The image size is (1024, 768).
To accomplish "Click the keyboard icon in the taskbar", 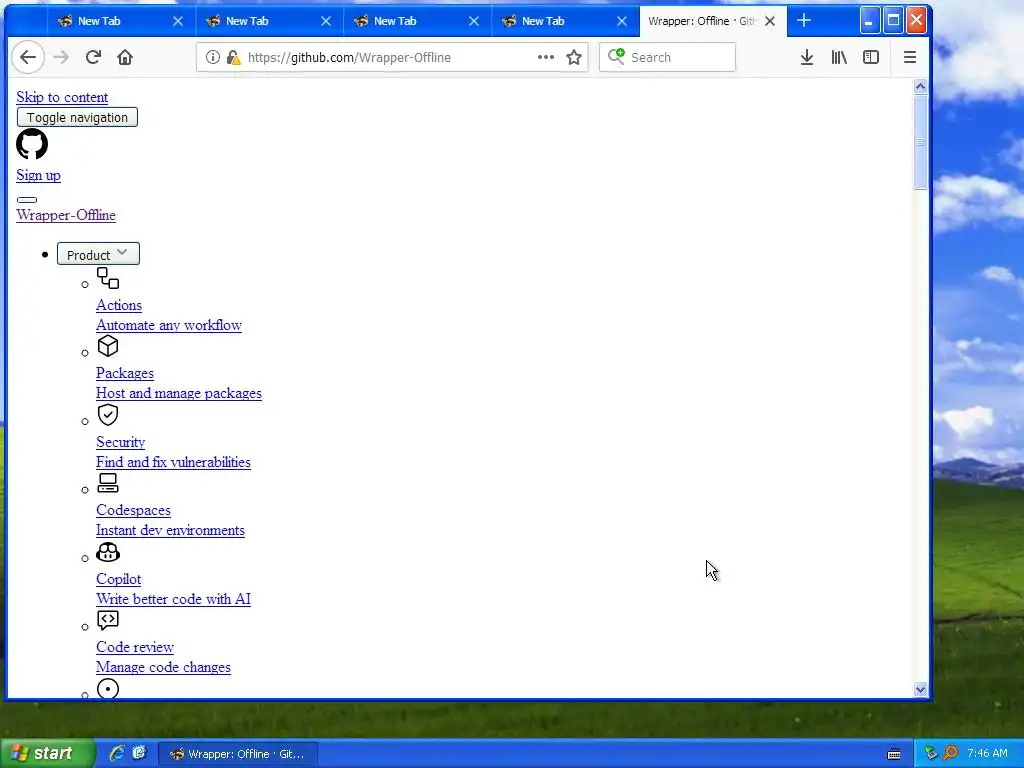I will coord(894,754).
